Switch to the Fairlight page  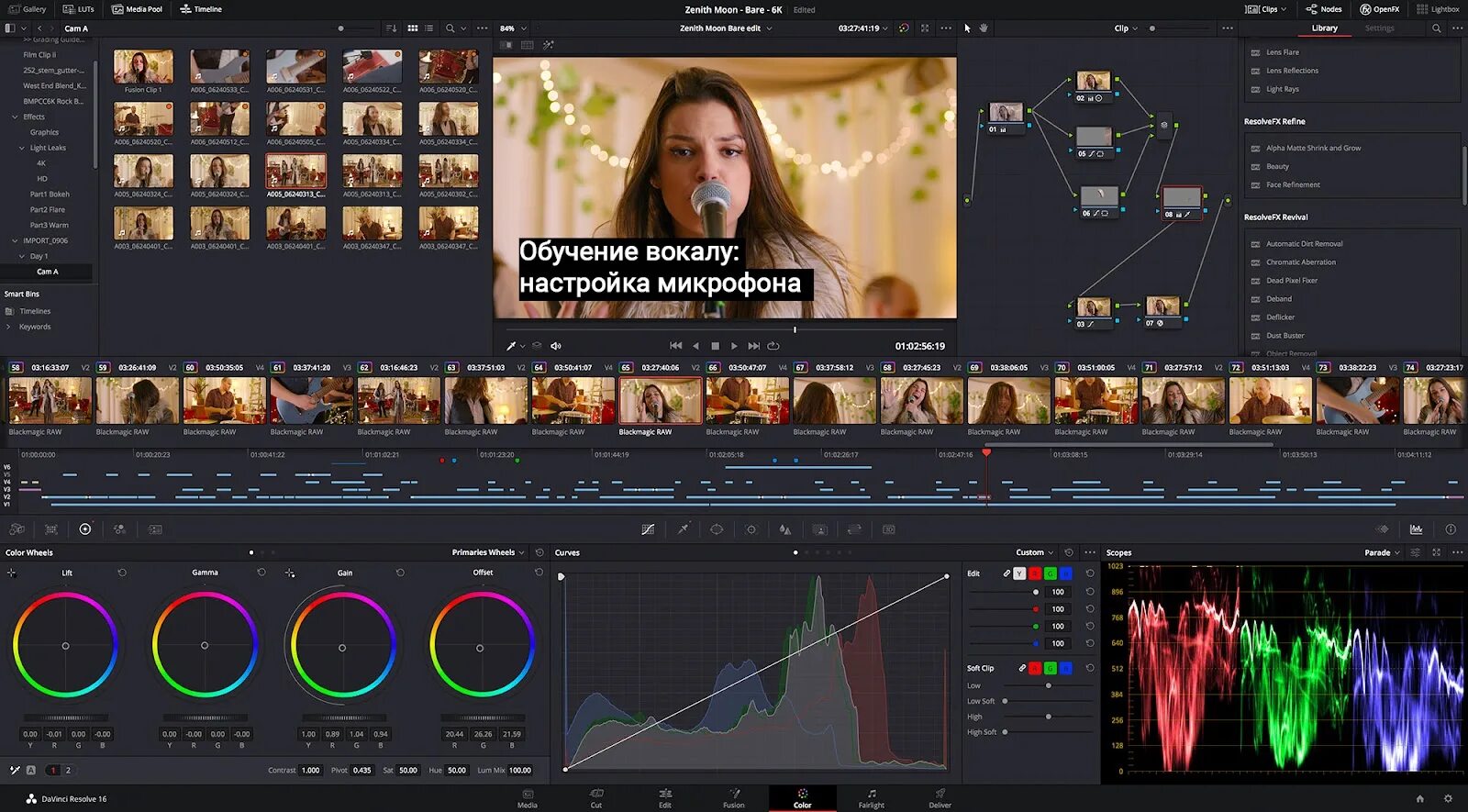pyautogui.click(x=872, y=798)
